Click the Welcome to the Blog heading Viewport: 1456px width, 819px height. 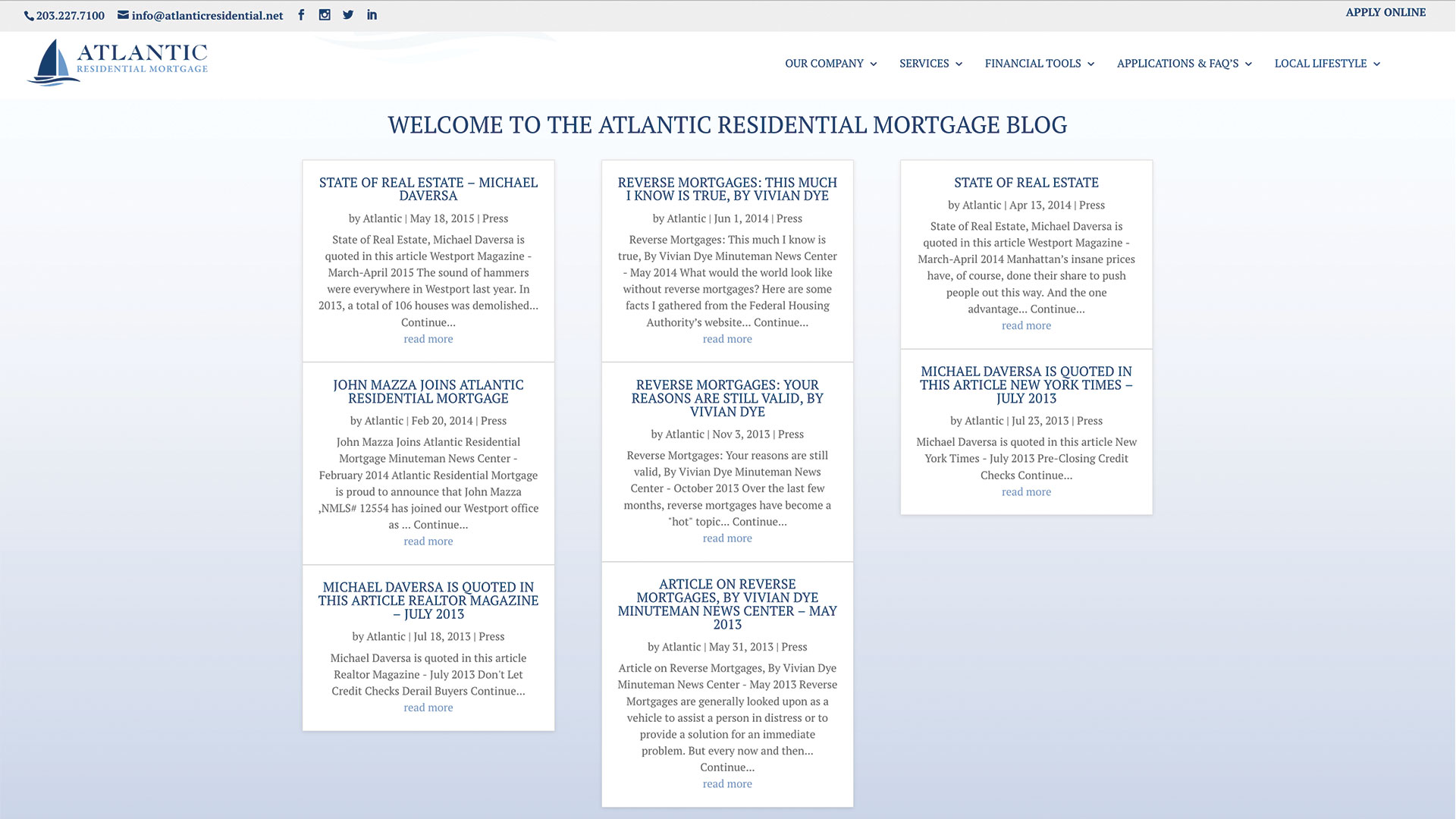(x=727, y=125)
